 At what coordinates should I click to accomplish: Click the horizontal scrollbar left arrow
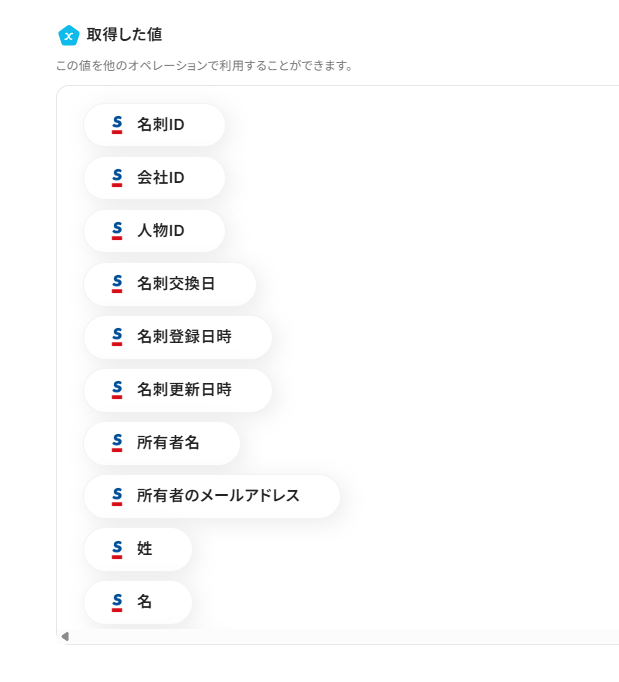tap(65, 636)
